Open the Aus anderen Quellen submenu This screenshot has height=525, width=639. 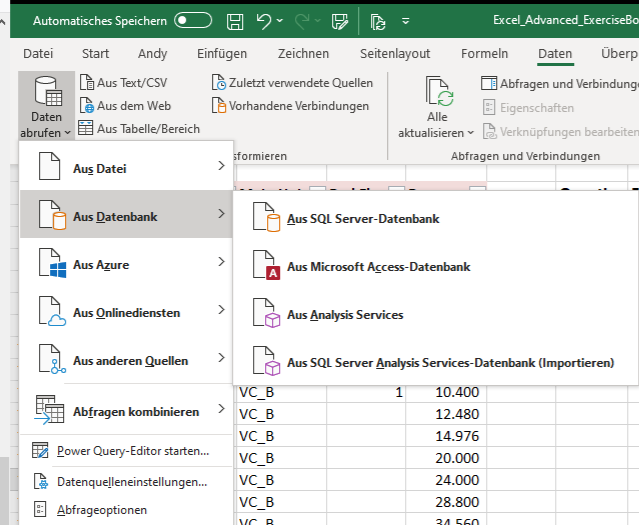(x=126, y=359)
